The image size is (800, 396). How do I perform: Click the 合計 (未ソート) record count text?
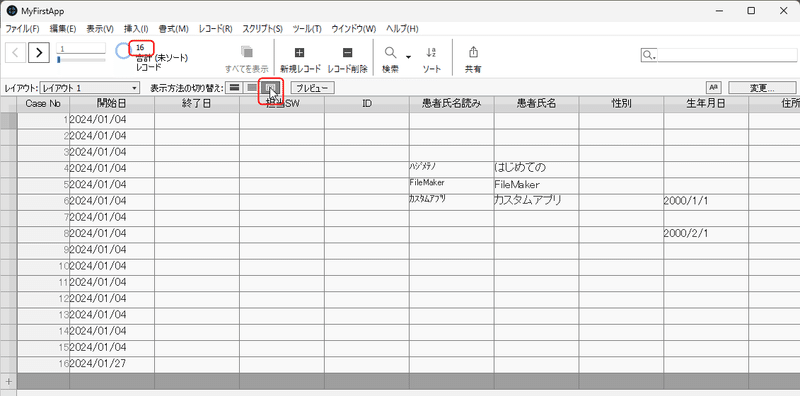point(162,58)
